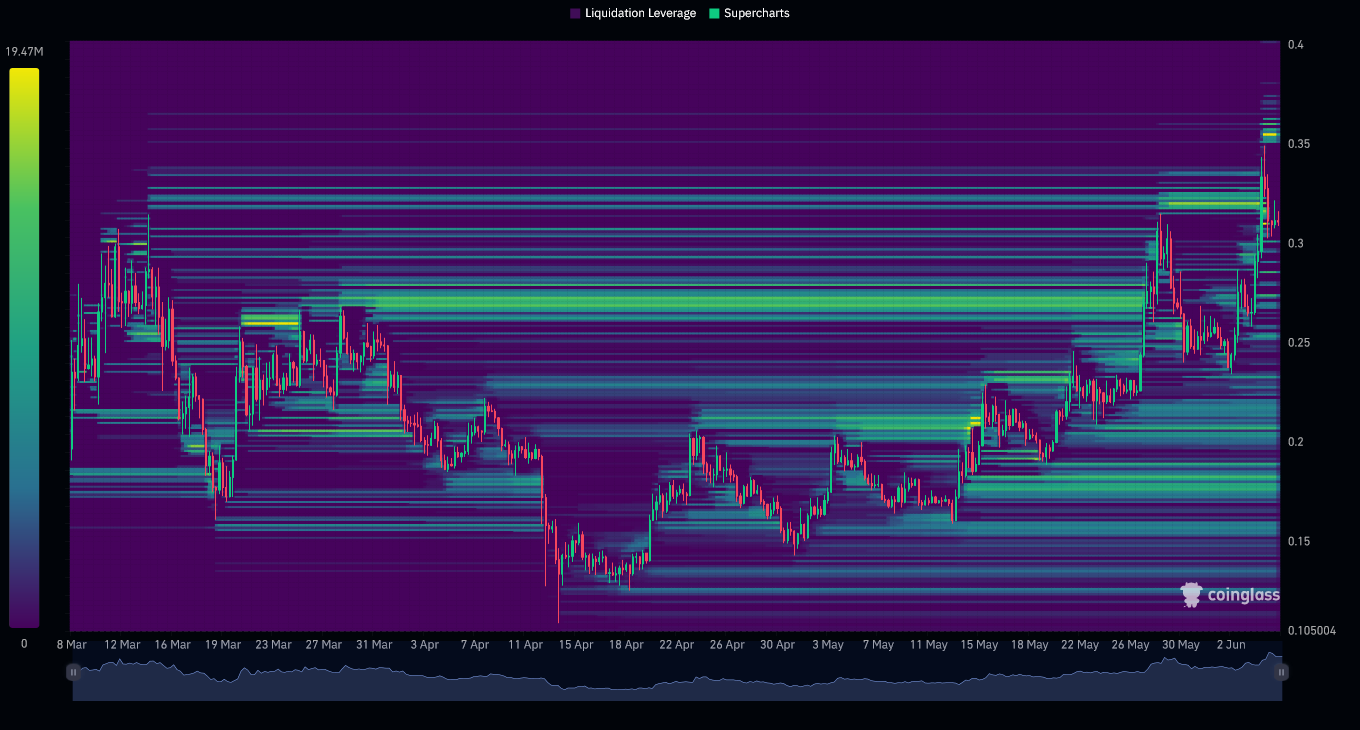
Task: Click the 11 May date label
Action: coord(929,645)
